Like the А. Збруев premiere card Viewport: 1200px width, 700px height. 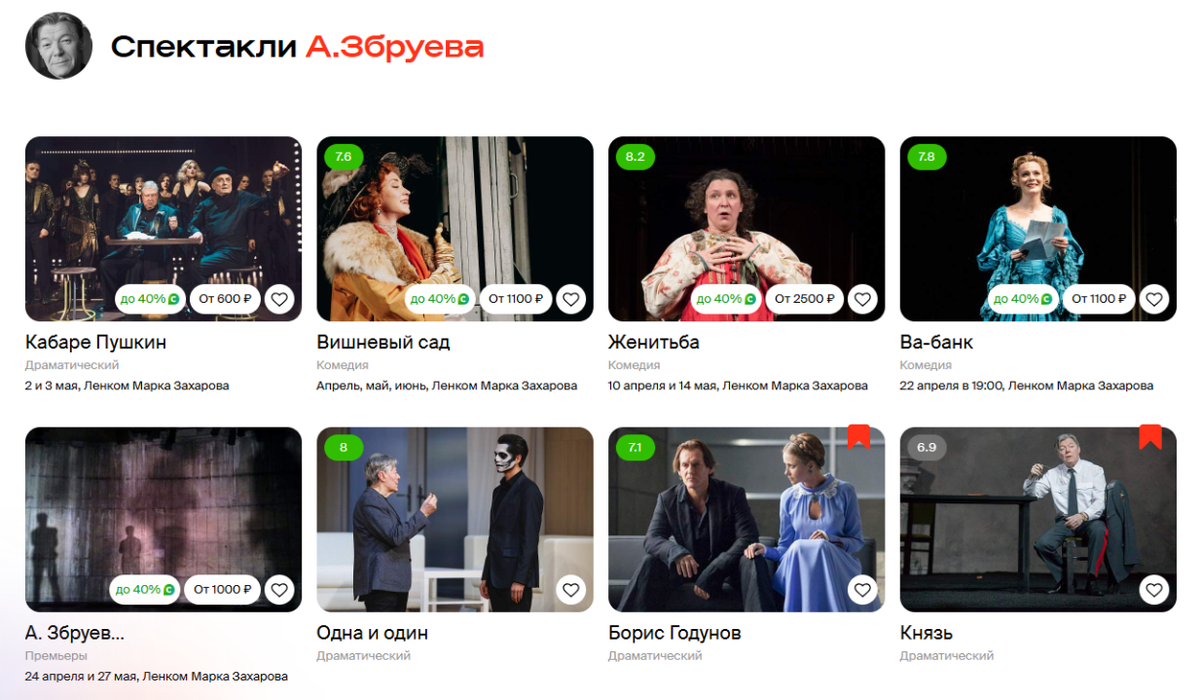point(279,590)
